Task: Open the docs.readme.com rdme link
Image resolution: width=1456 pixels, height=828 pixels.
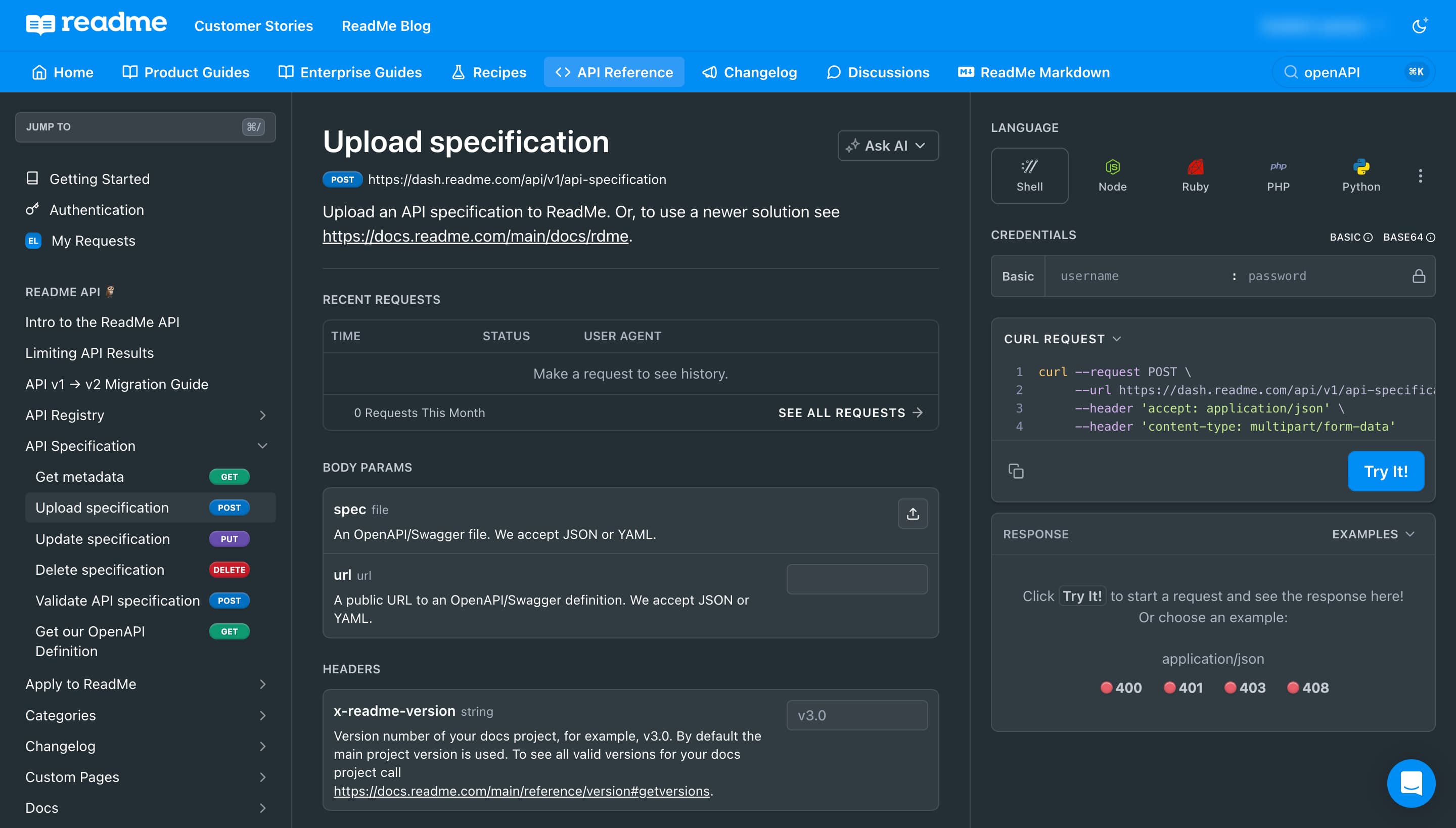Action: coord(475,236)
